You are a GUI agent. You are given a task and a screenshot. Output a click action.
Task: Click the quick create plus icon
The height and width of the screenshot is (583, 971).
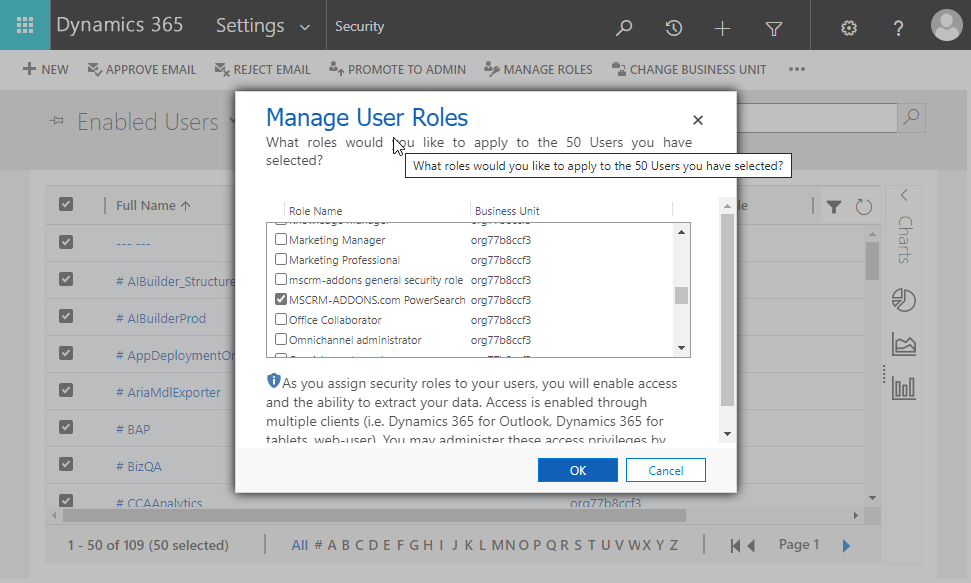(x=722, y=26)
